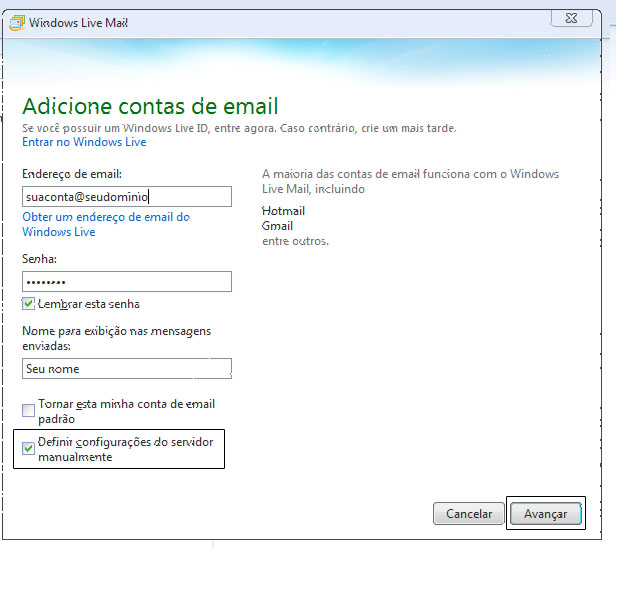Click the 'Windows Live Mail' window title text
620x600 pixels.
click(x=78, y=22)
